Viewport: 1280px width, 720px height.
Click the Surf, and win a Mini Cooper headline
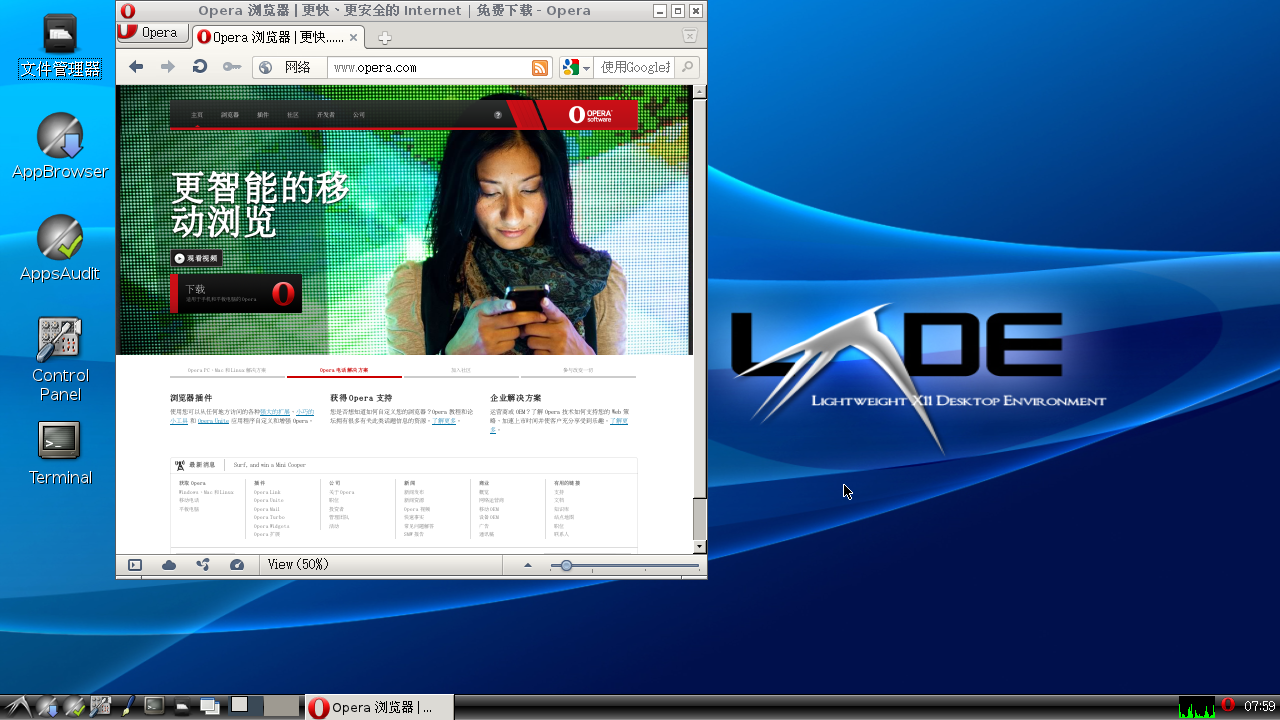tap(270, 465)
